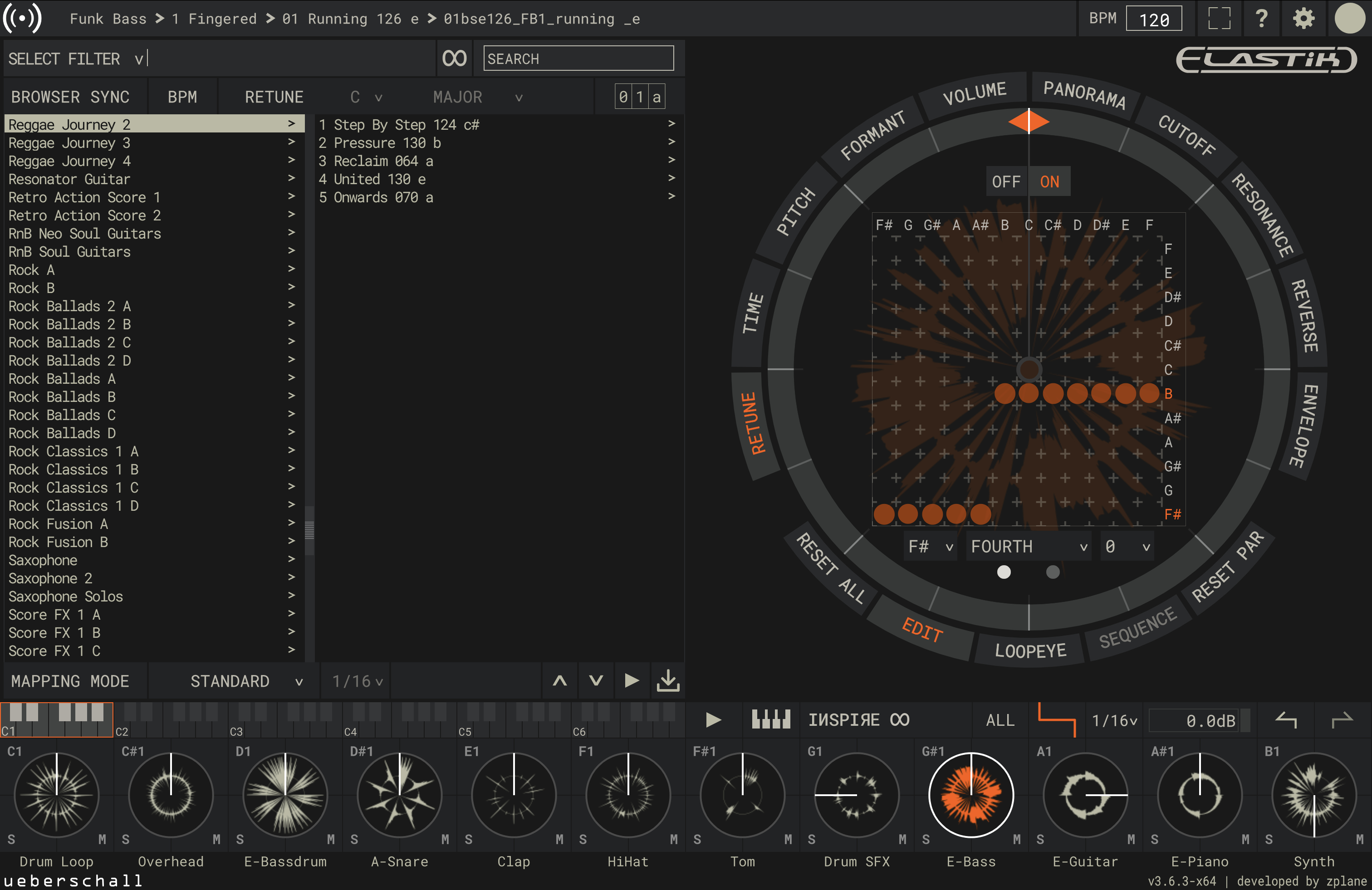Viewport: 1372px width, 890px height.
Task: Select the VOLUME wheel segment
Action: pos(974,93)
